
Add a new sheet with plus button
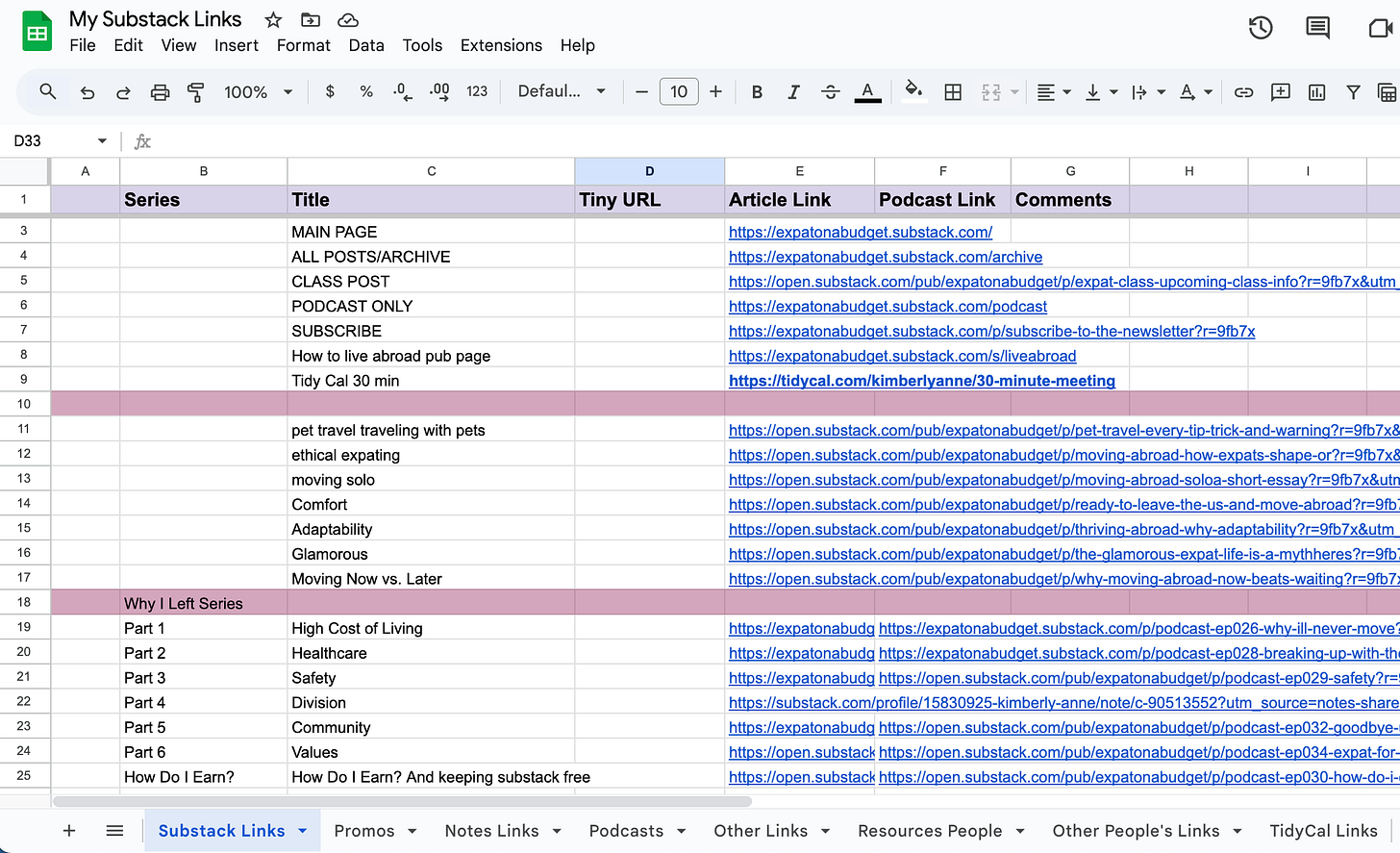pos(69,831)
